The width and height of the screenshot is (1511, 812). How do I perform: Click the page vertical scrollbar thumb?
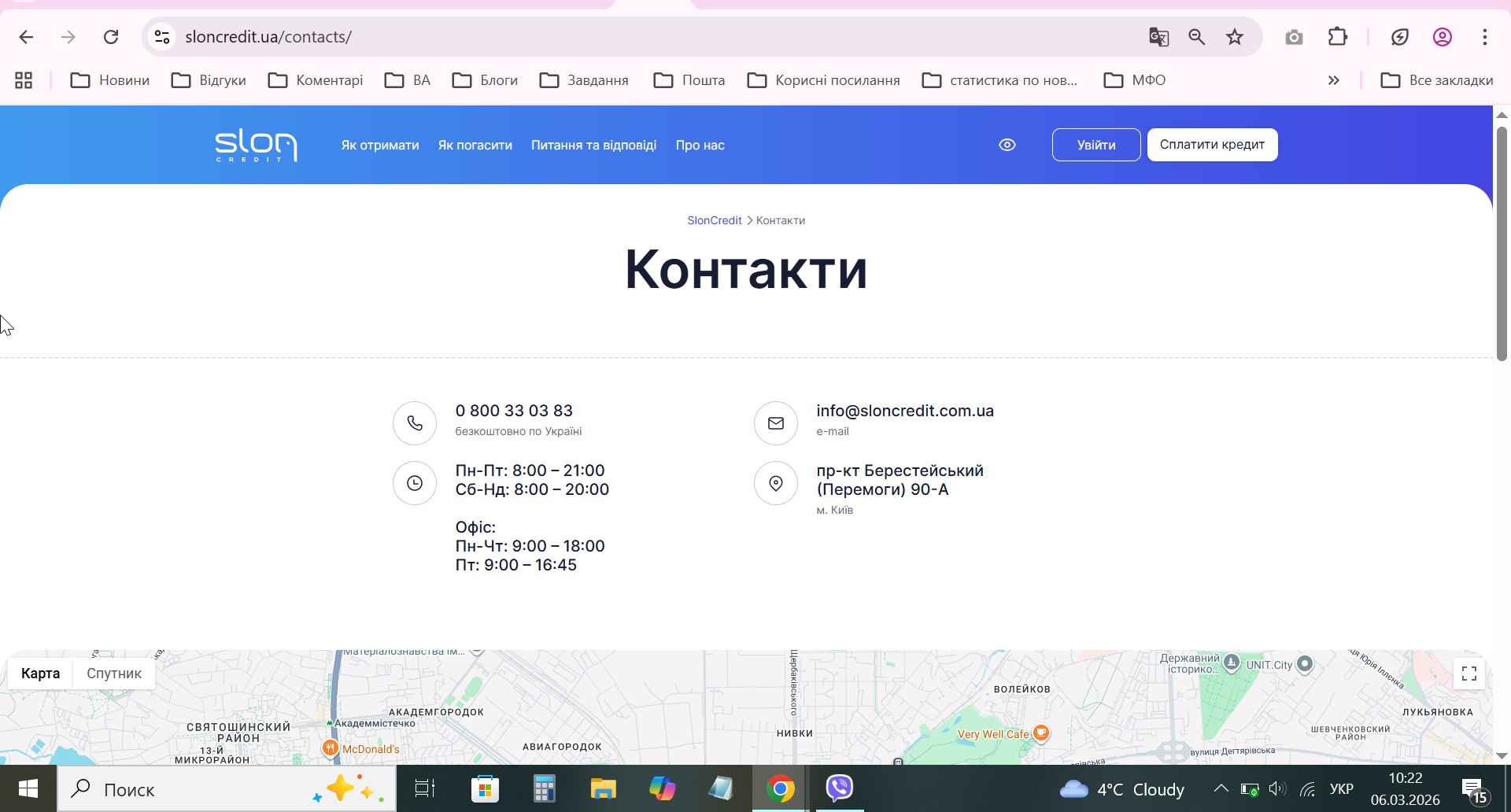click(1502, 242)
